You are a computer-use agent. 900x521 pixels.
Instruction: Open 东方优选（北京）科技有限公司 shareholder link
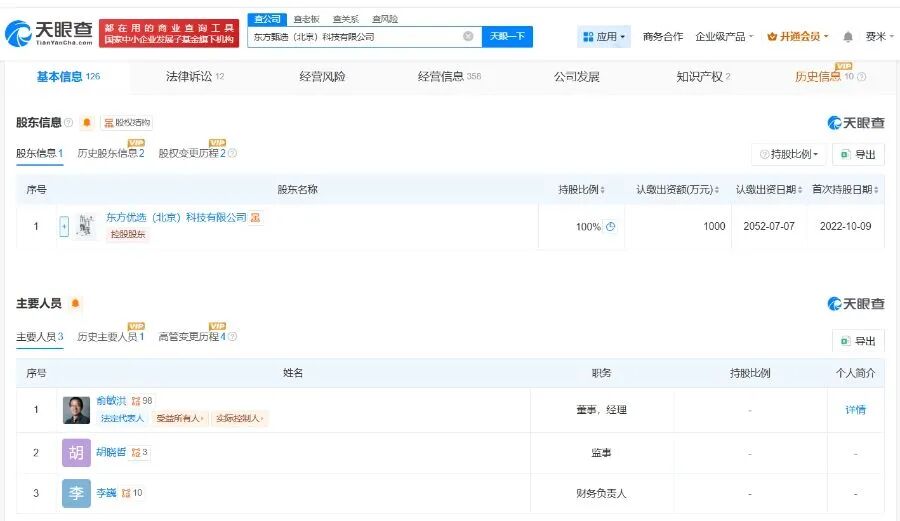pyautogui.click(x=176, y=217)
